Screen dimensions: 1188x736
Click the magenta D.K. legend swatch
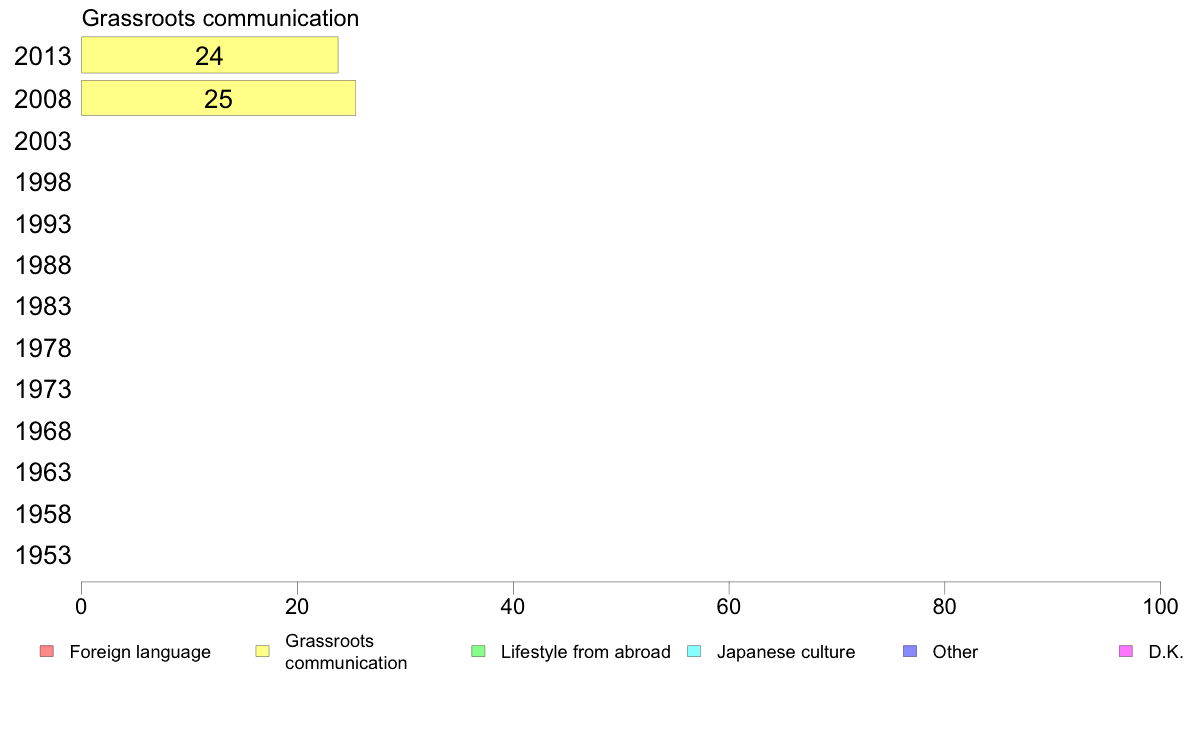(x=1126, y=651)
